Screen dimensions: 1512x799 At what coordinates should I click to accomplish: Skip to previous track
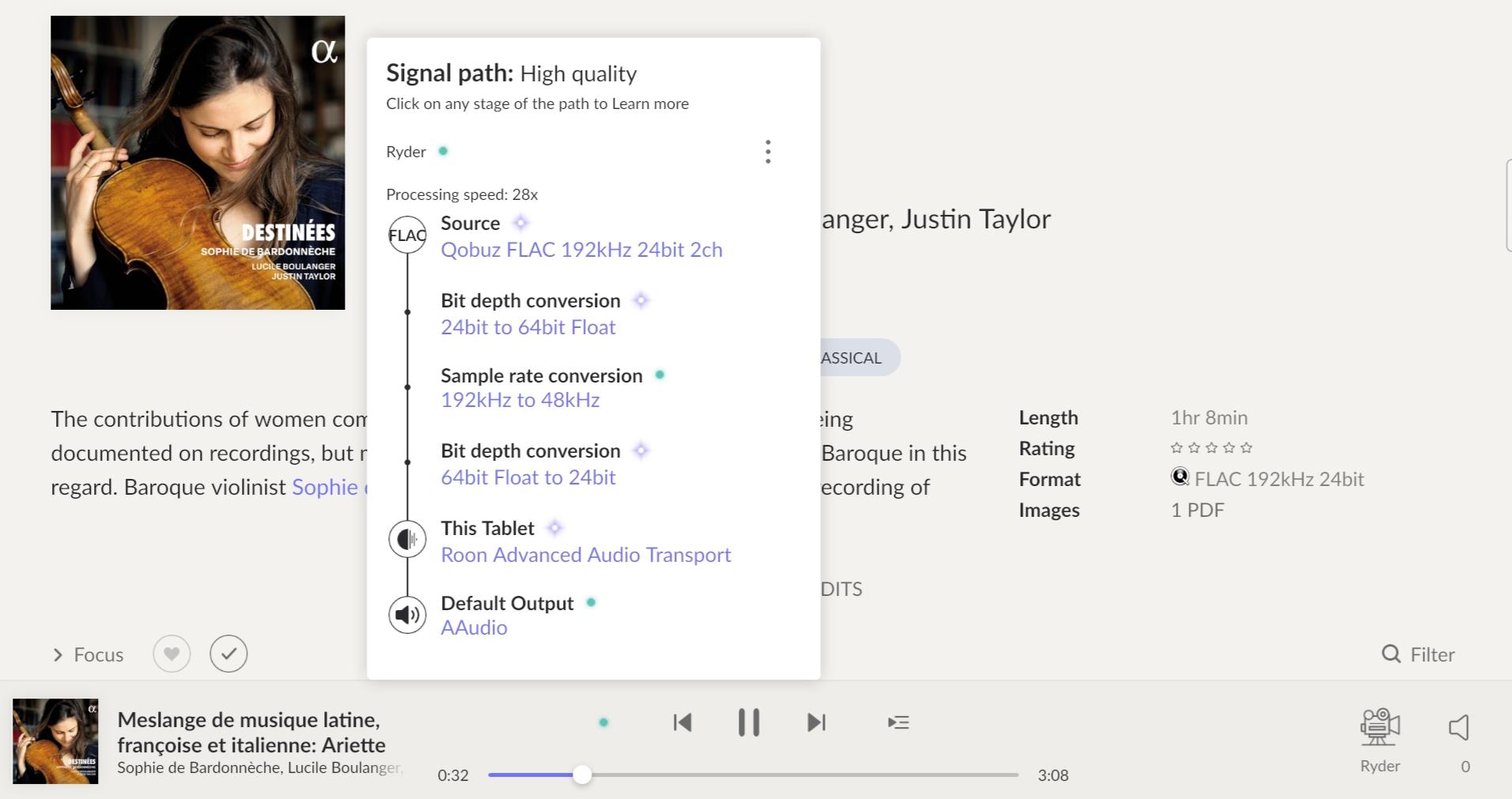click(x=682, y=722)
